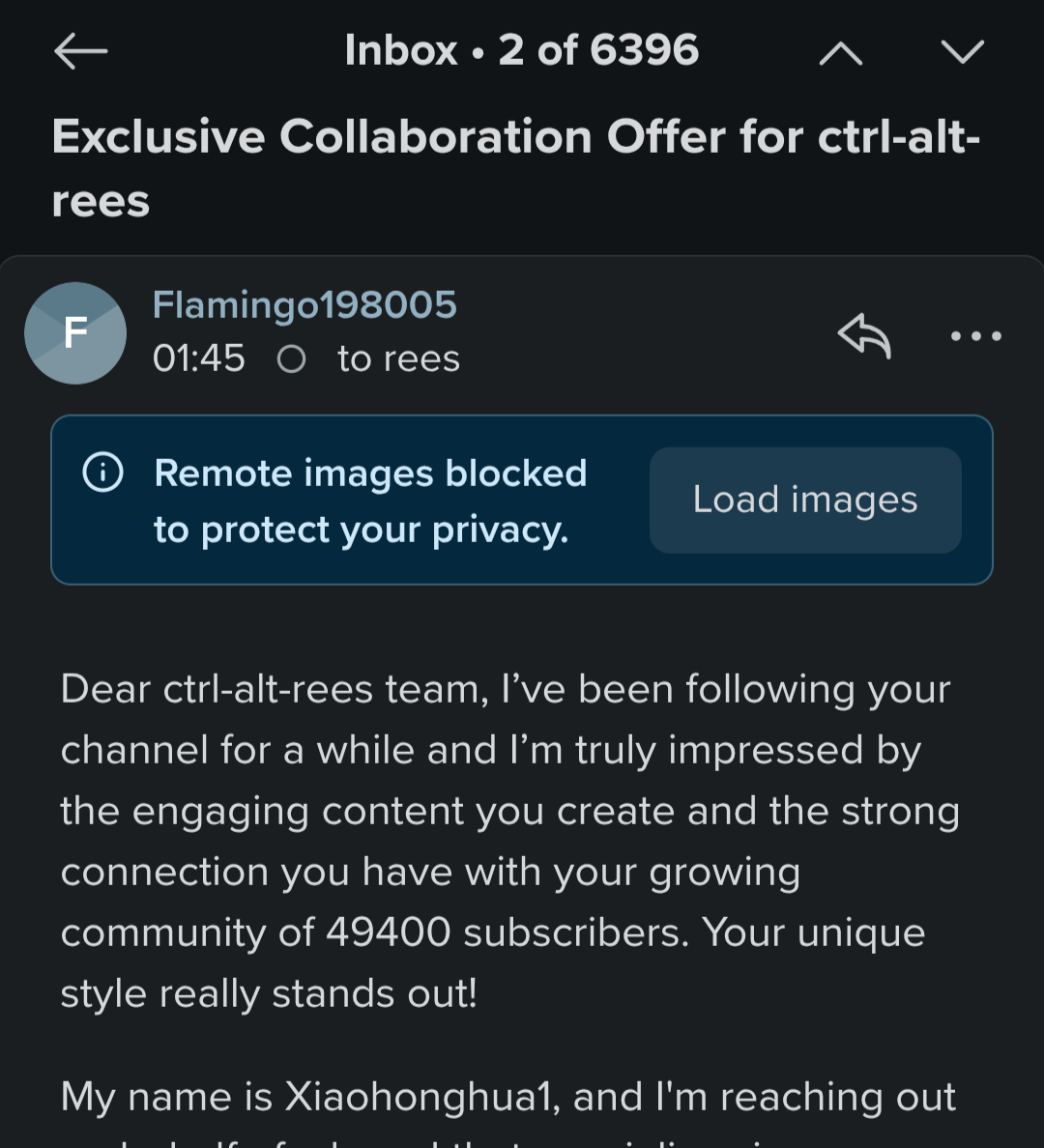Go back using the left arrow

pos(80,51)
